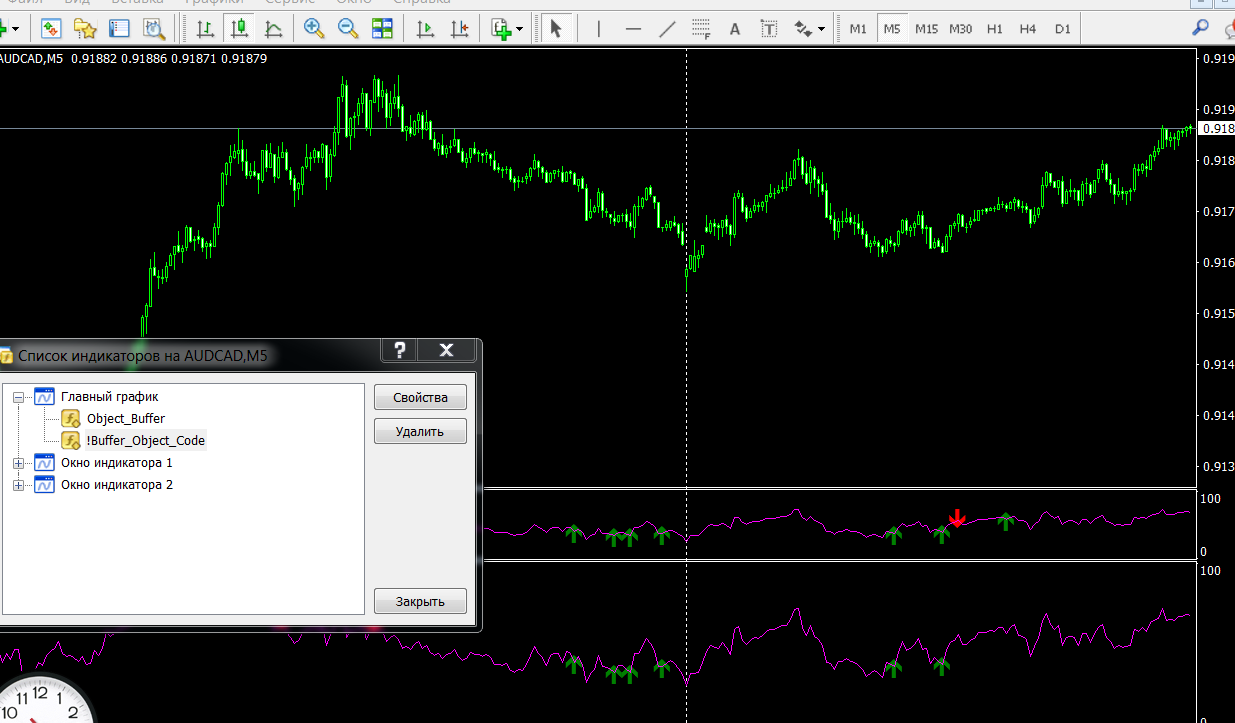Image resolution: width=1235 pixels, height=723 pixels.
Task: Tile chart windows with grid icon
Action: pos(382,28)
